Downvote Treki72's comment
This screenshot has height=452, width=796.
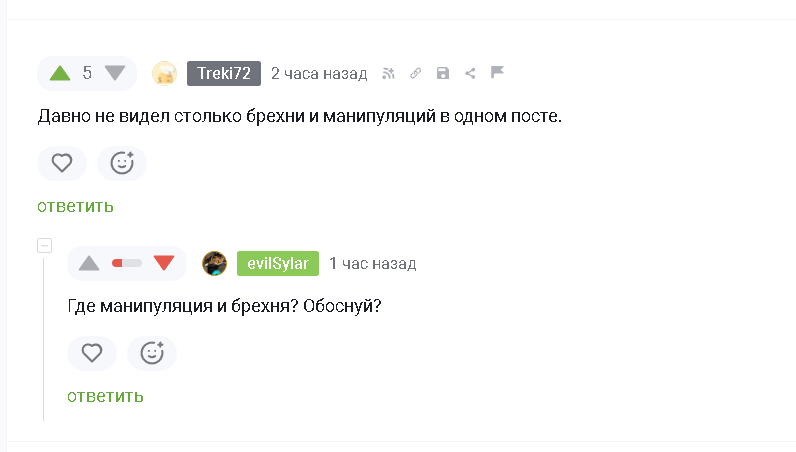115,73
